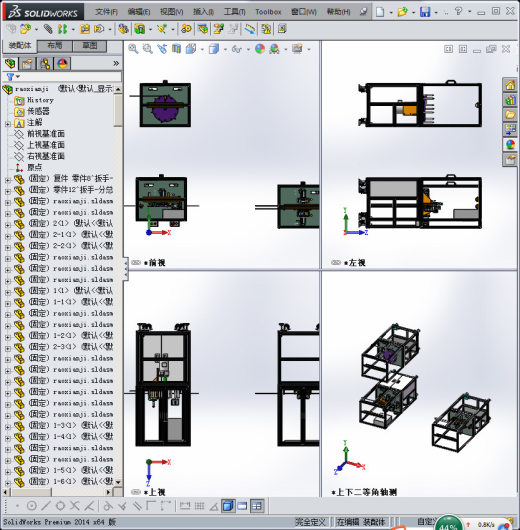
Task: Toggle link views icon beside *上视 label
Action: click(x=136, y=492)
